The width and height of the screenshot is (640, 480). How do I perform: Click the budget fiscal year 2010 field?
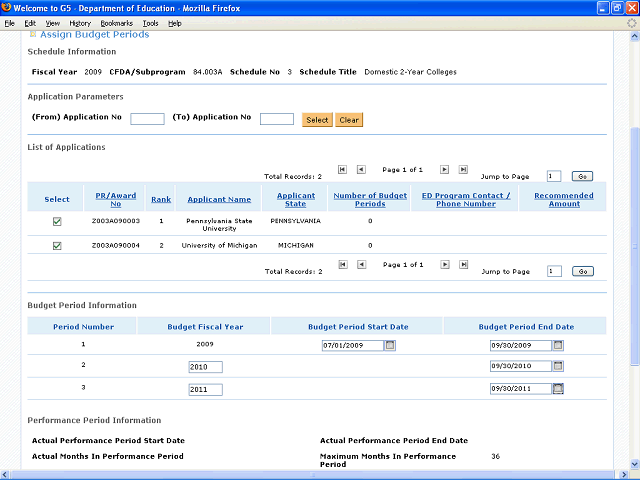coord(205,367)
